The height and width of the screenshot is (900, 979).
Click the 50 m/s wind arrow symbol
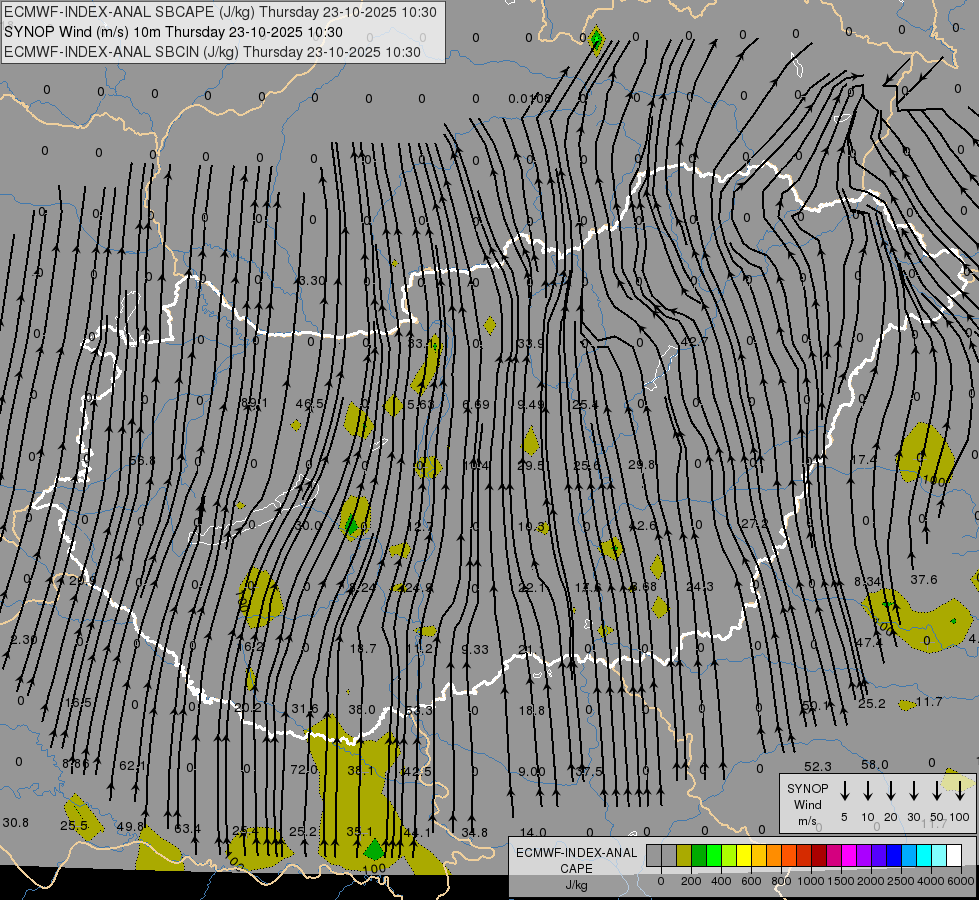(x=937, y=791)
